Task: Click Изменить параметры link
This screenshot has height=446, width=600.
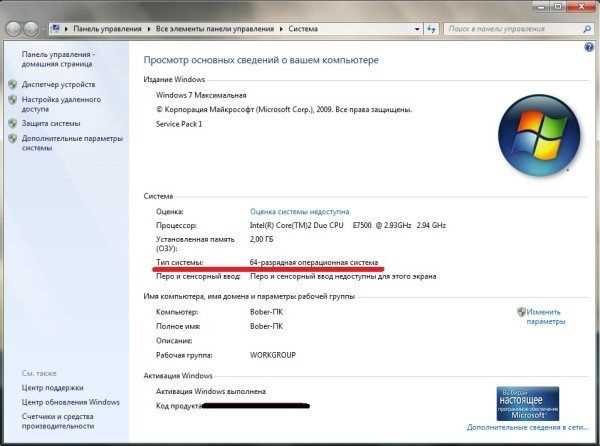Action: (x=546, y=317)
